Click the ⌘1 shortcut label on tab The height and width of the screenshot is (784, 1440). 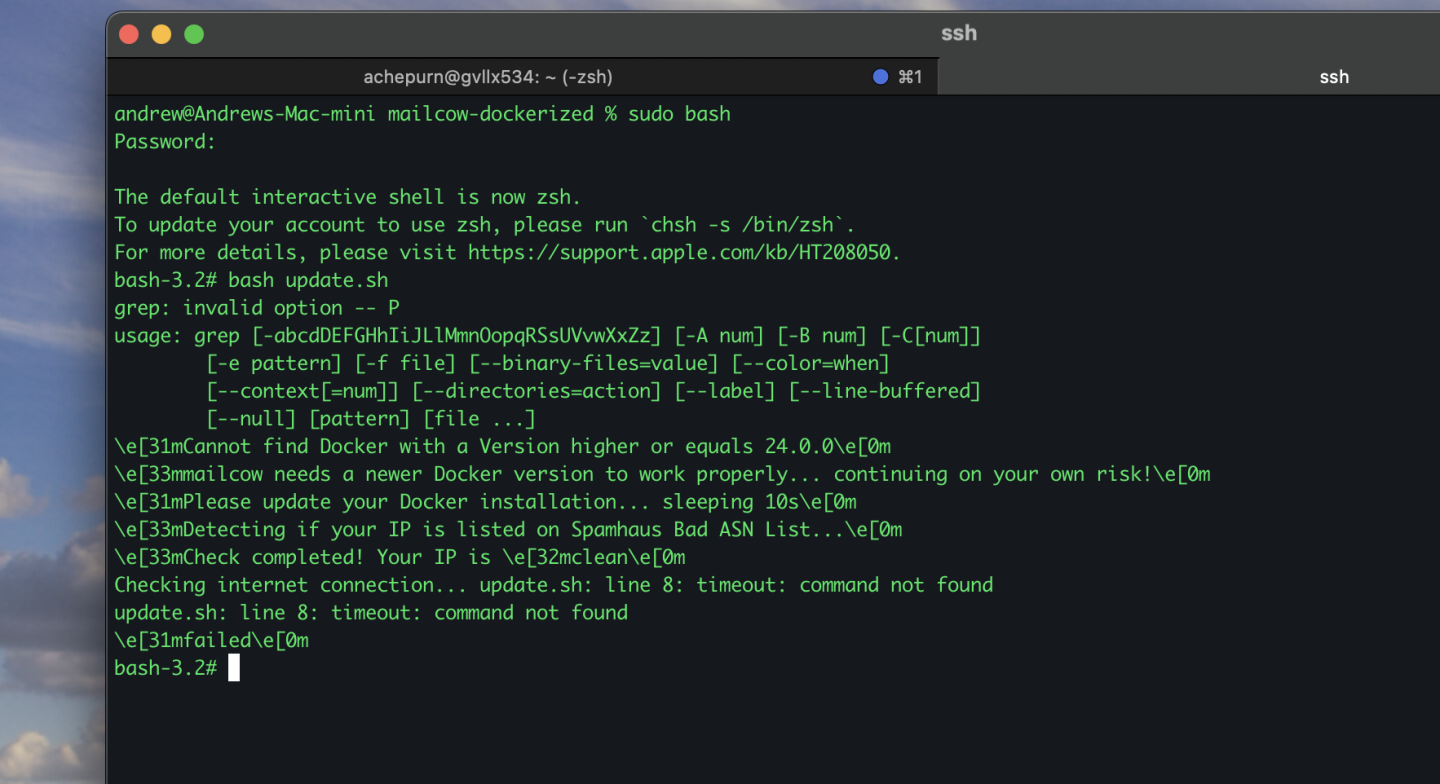910,77
